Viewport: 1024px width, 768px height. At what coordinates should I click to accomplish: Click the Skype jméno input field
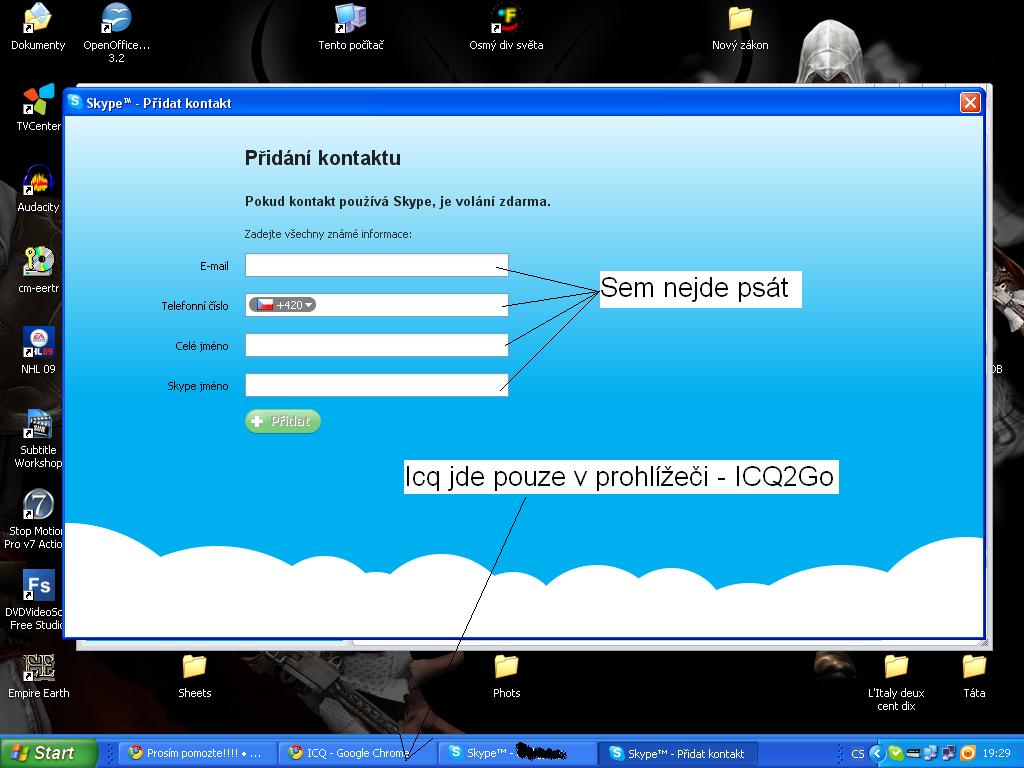[377, 385]
